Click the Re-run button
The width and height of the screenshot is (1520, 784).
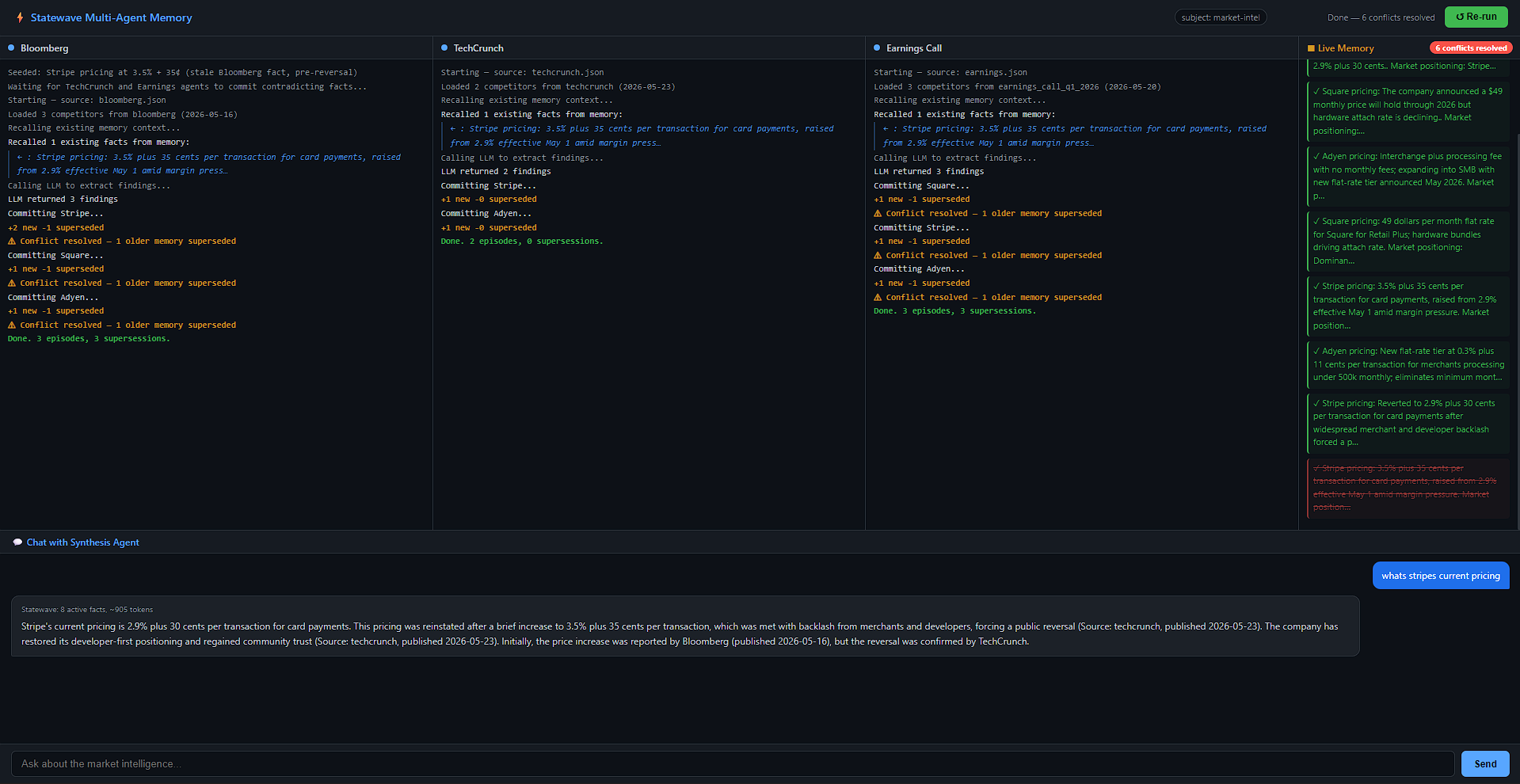click(x=1476, y=17)
